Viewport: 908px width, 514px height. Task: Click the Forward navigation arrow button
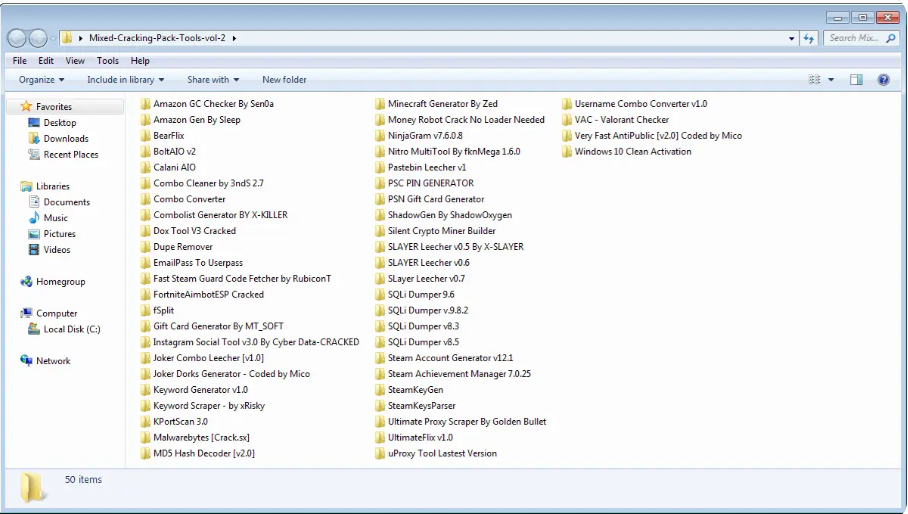[37, 38]
